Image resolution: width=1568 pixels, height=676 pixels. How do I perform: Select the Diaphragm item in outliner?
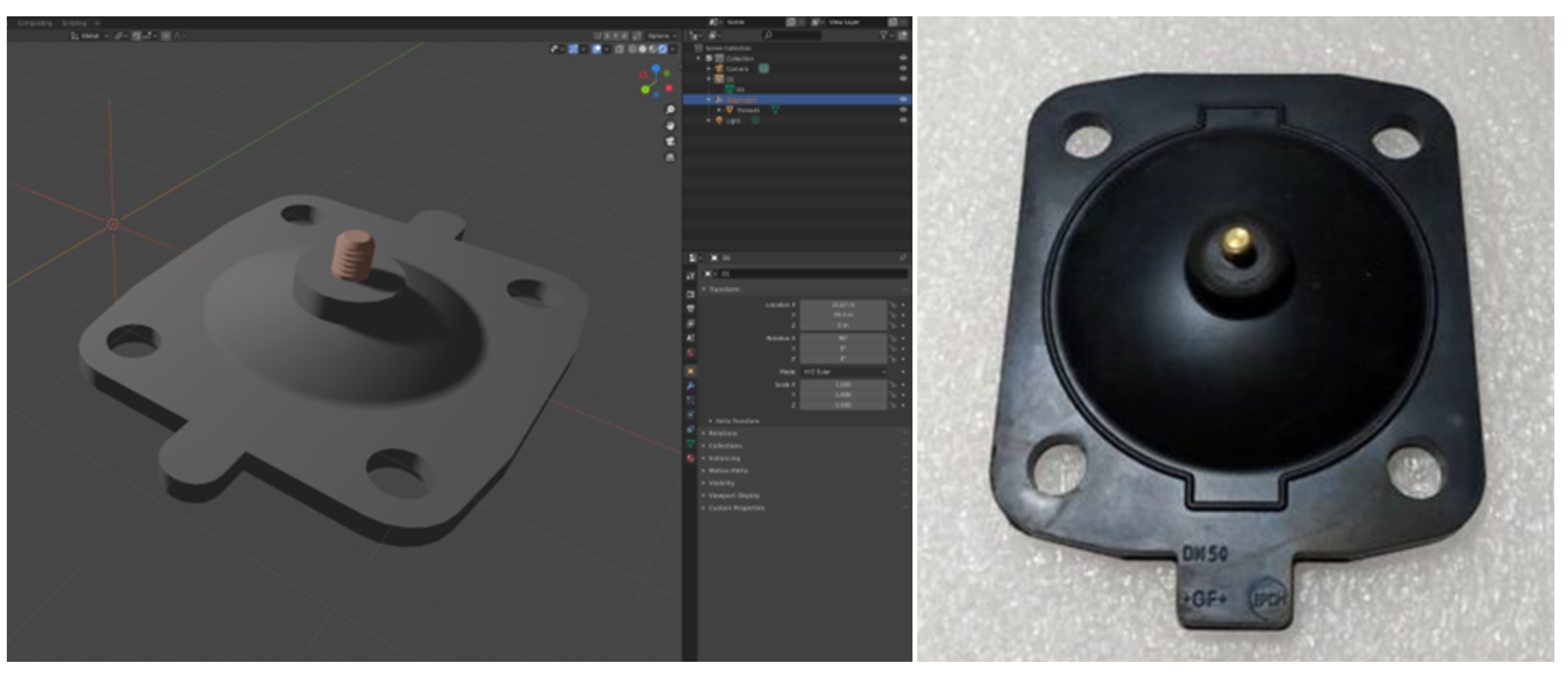741,100
